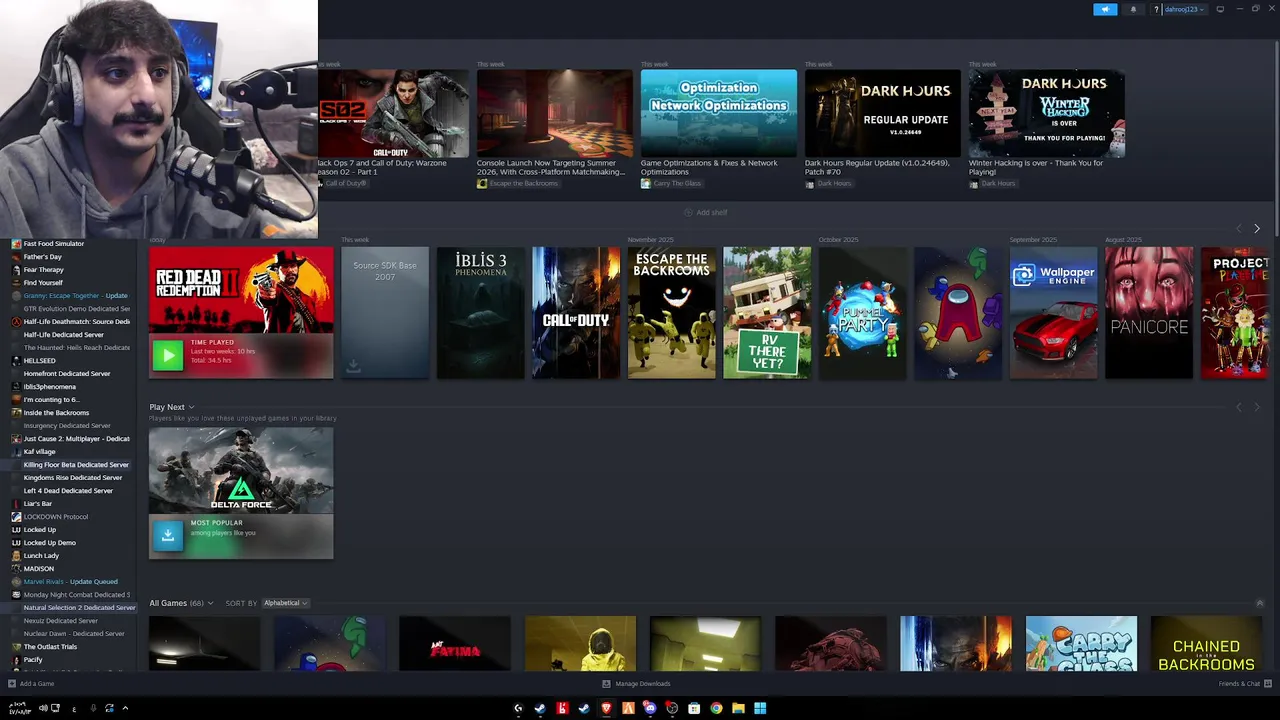This screenshot has height=720, width=1280.
Task: Click Add shelf button
Action: 706,212
